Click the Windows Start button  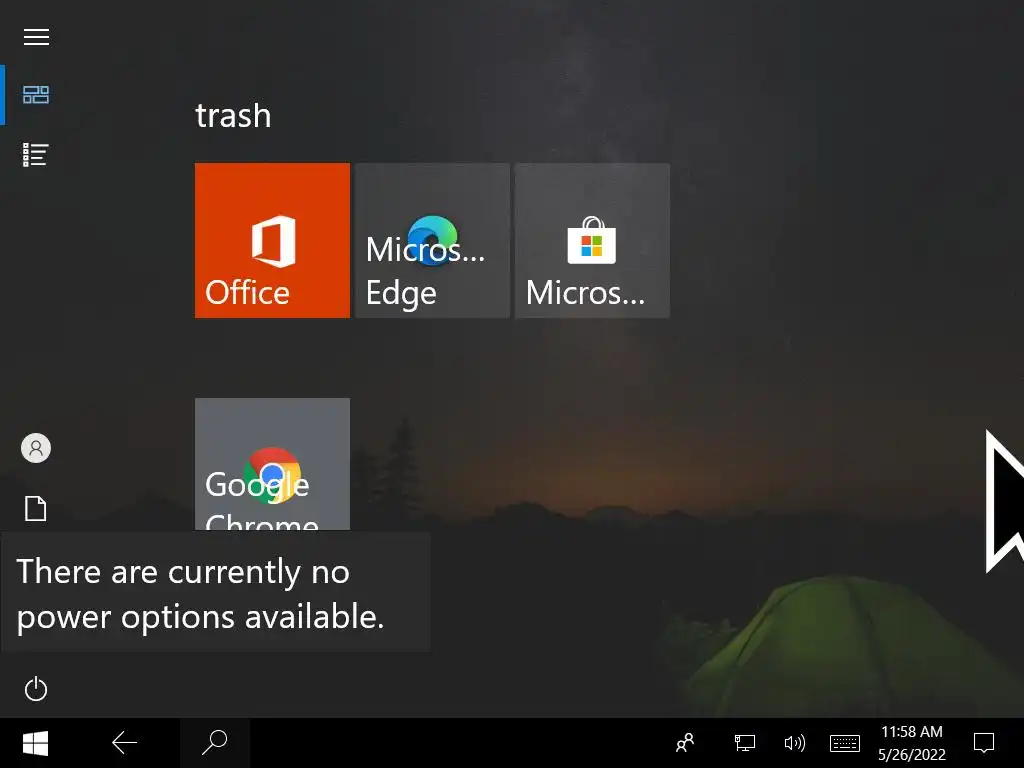(35, 743)
